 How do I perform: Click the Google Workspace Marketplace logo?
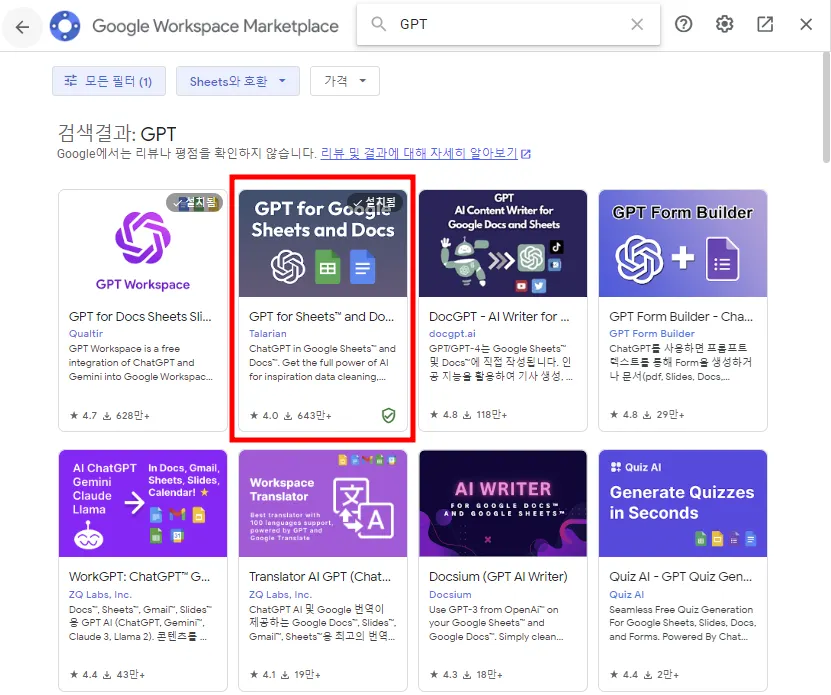(x=65, y=25)
